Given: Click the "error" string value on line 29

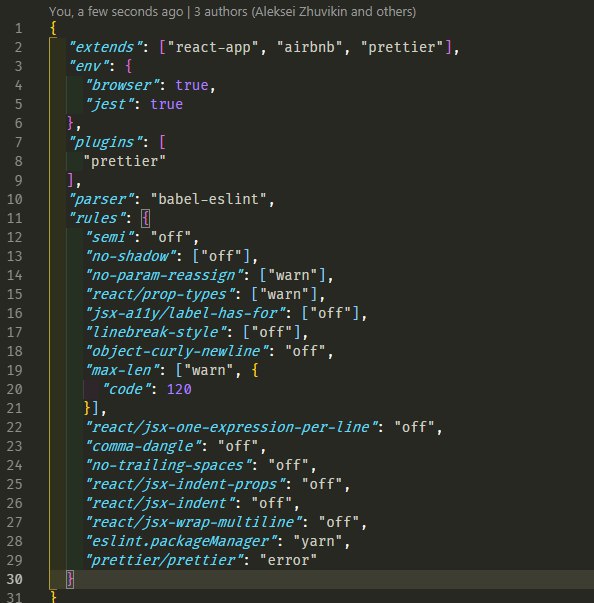Looking at the screenshot, I should click(x=288, y=560).
